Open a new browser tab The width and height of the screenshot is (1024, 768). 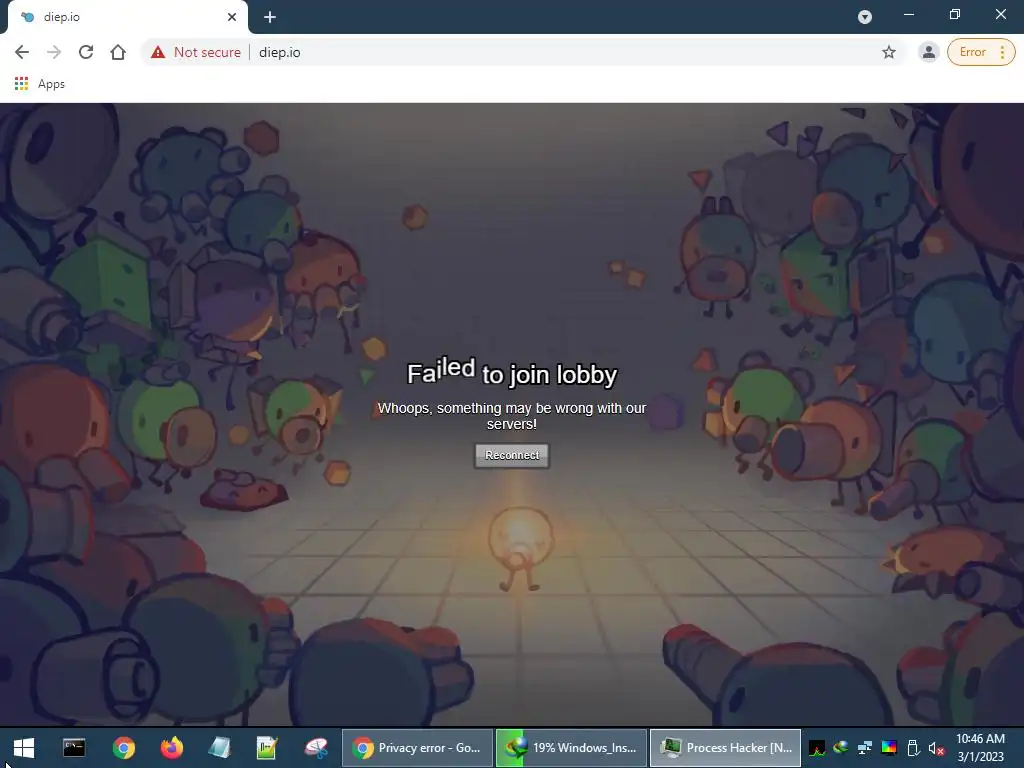point(270,17)
